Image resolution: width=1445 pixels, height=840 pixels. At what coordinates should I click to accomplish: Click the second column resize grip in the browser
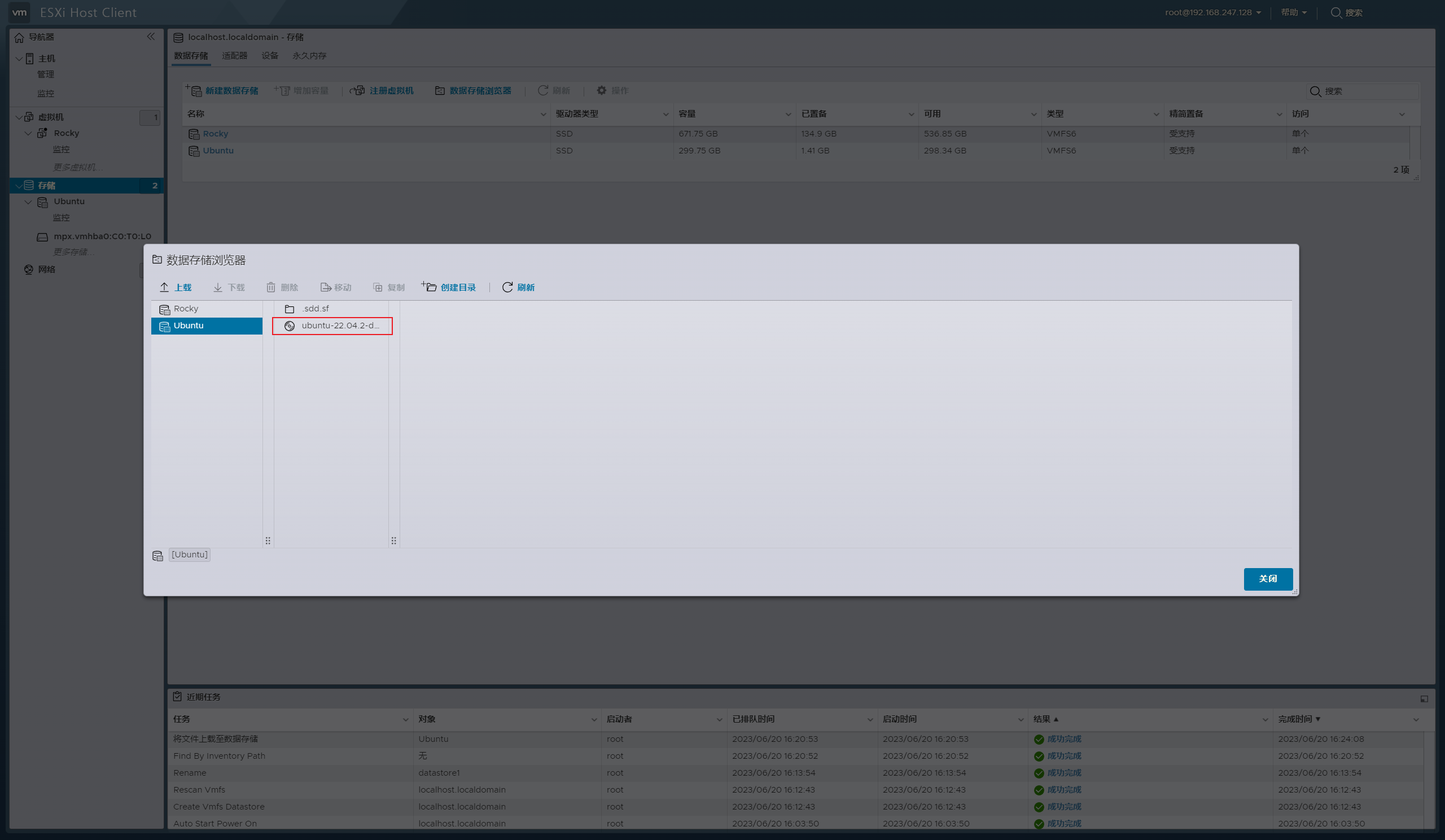pyautogui.click(x=394, y=540)
